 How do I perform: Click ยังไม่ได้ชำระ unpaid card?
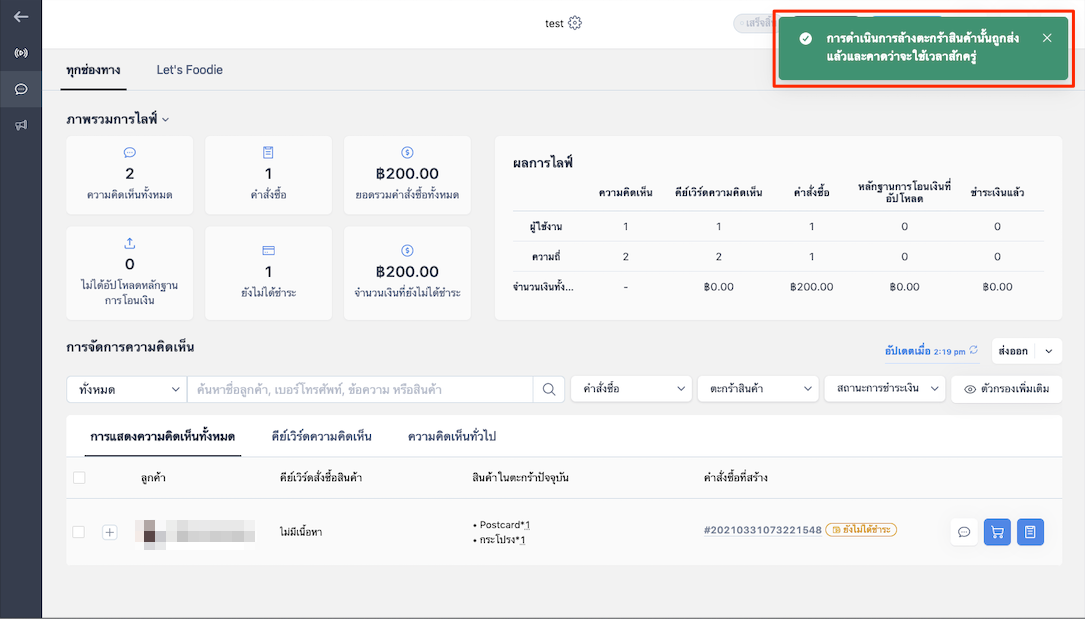[268, 273]
